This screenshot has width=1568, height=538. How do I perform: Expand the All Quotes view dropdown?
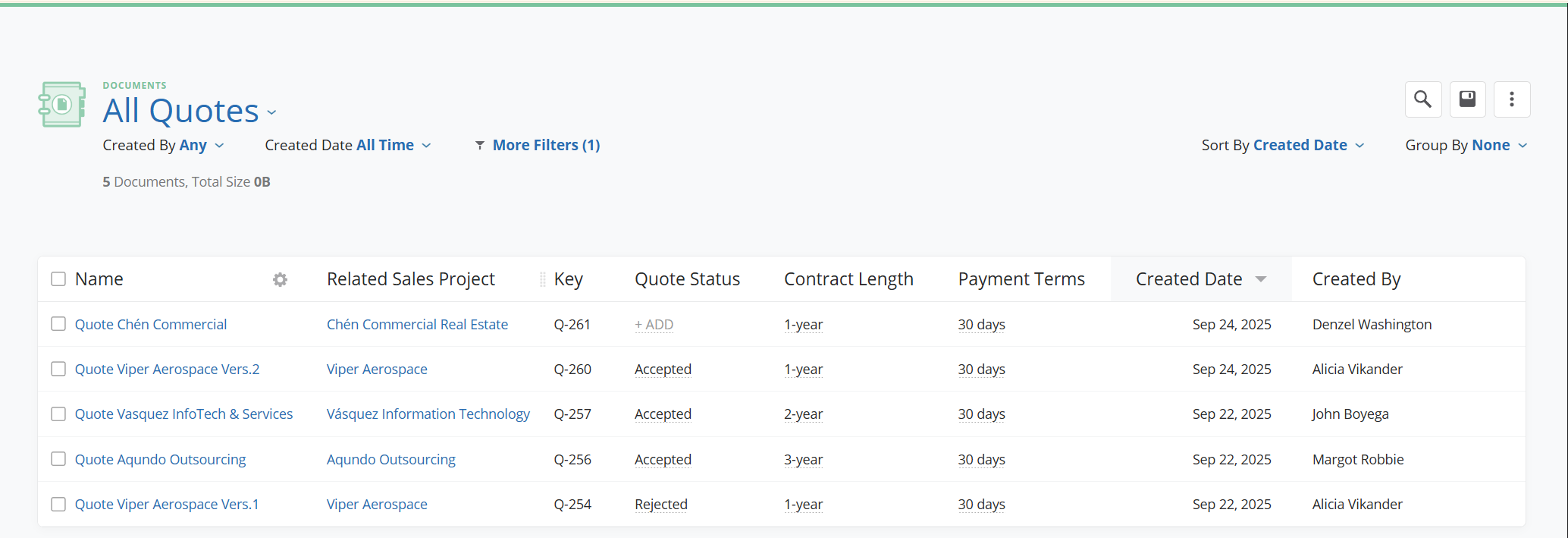pos(271,113)
